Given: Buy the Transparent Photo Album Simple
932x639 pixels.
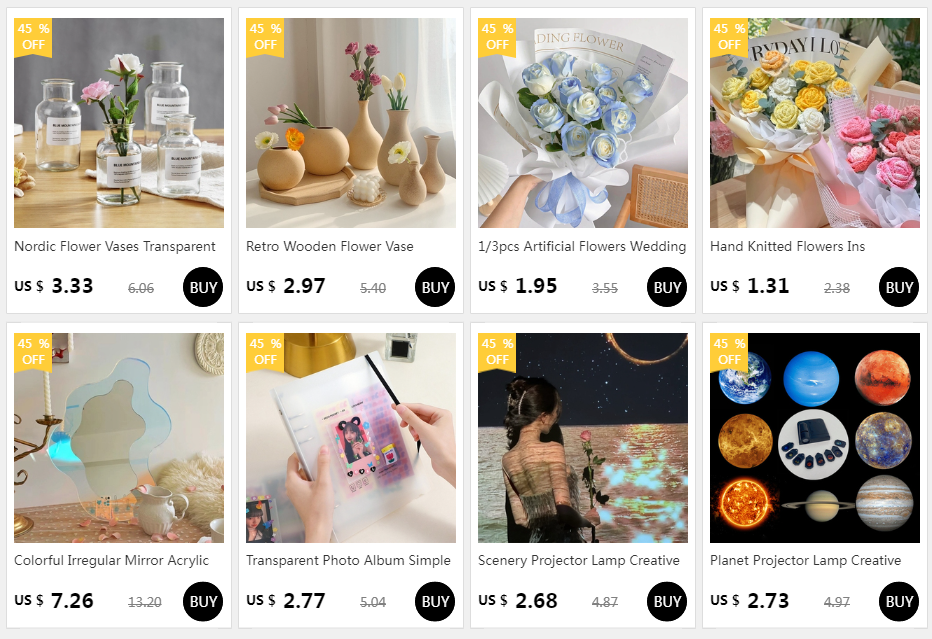Looking at the screenshot, I should (434, 602).
